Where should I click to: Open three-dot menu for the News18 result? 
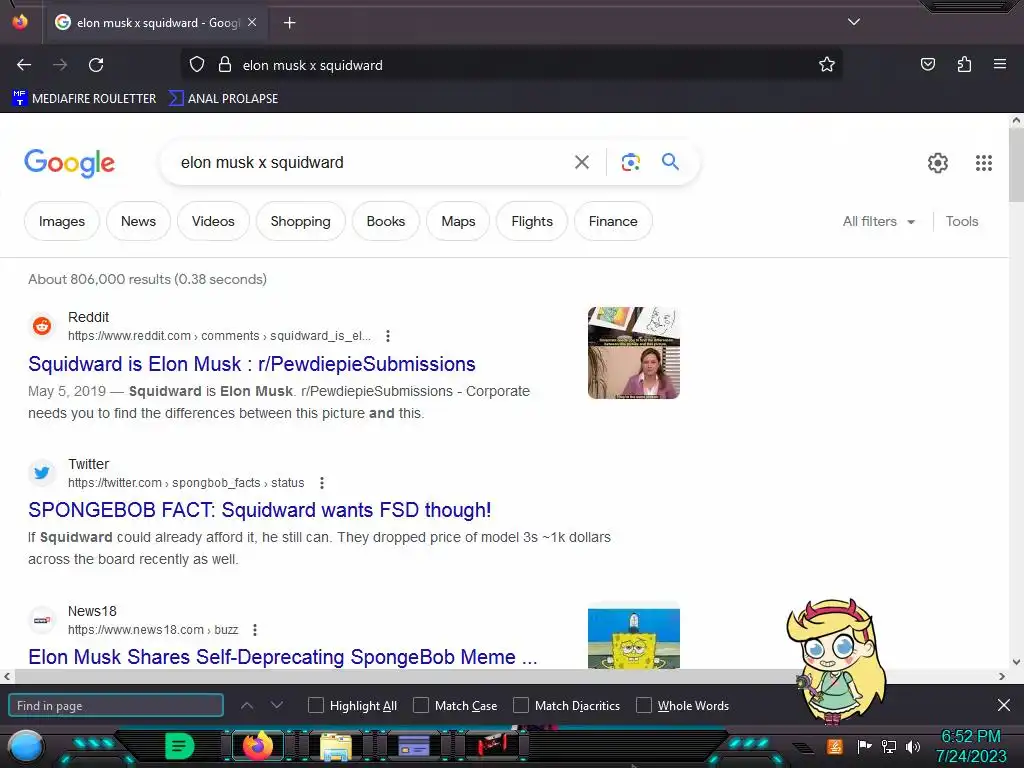coord(255,630)
